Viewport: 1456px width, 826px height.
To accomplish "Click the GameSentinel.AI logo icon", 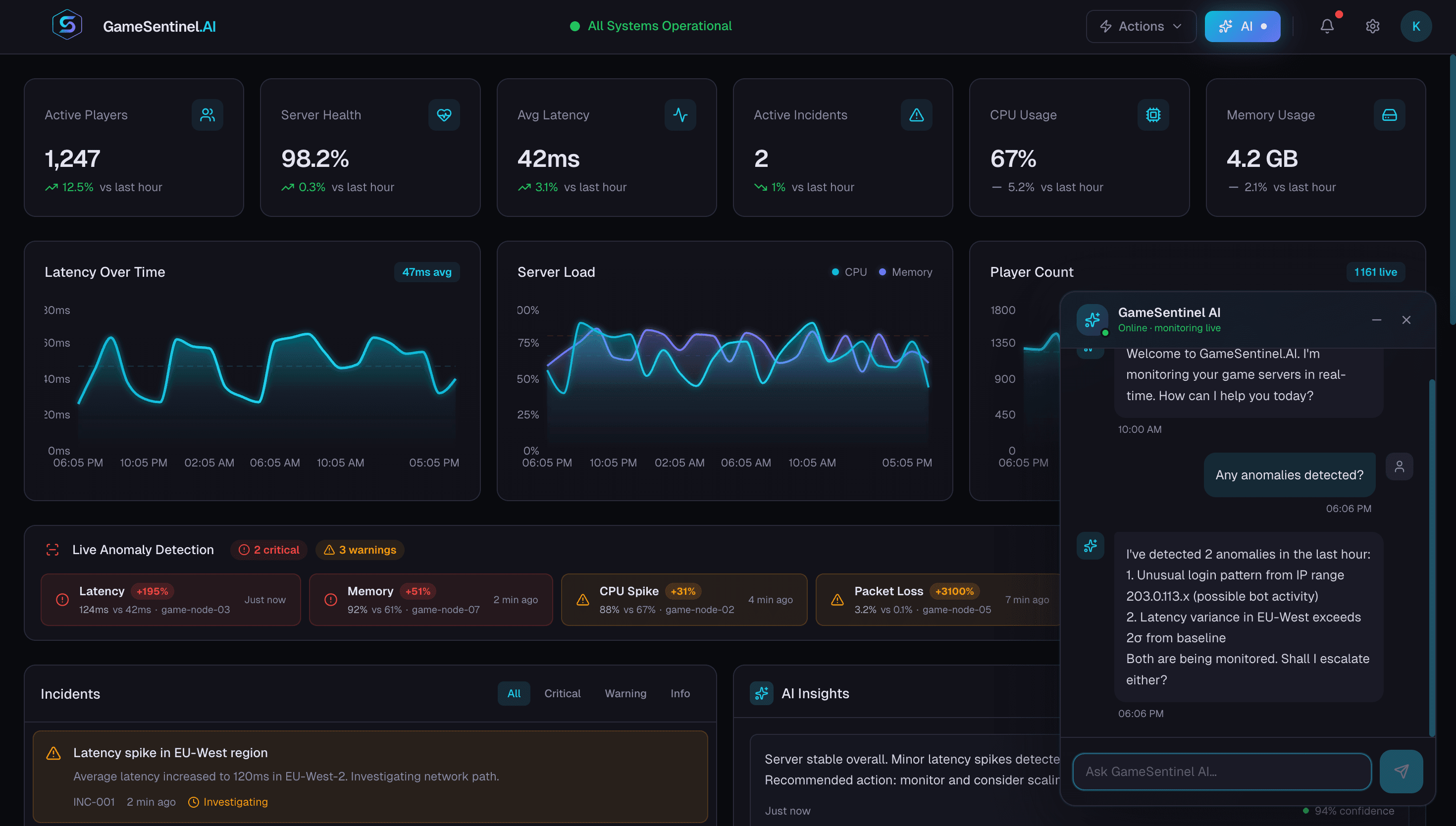I will point(66,25).
